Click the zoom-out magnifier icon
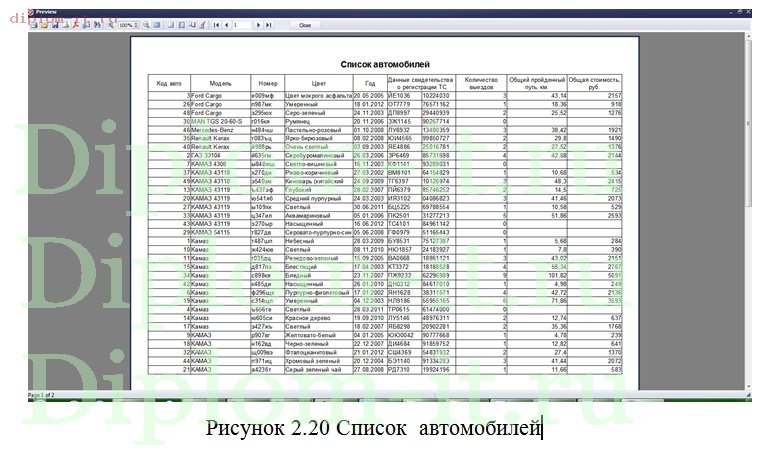Image resolution: width=763 pixels, height=455 pixels. (146, 25)
